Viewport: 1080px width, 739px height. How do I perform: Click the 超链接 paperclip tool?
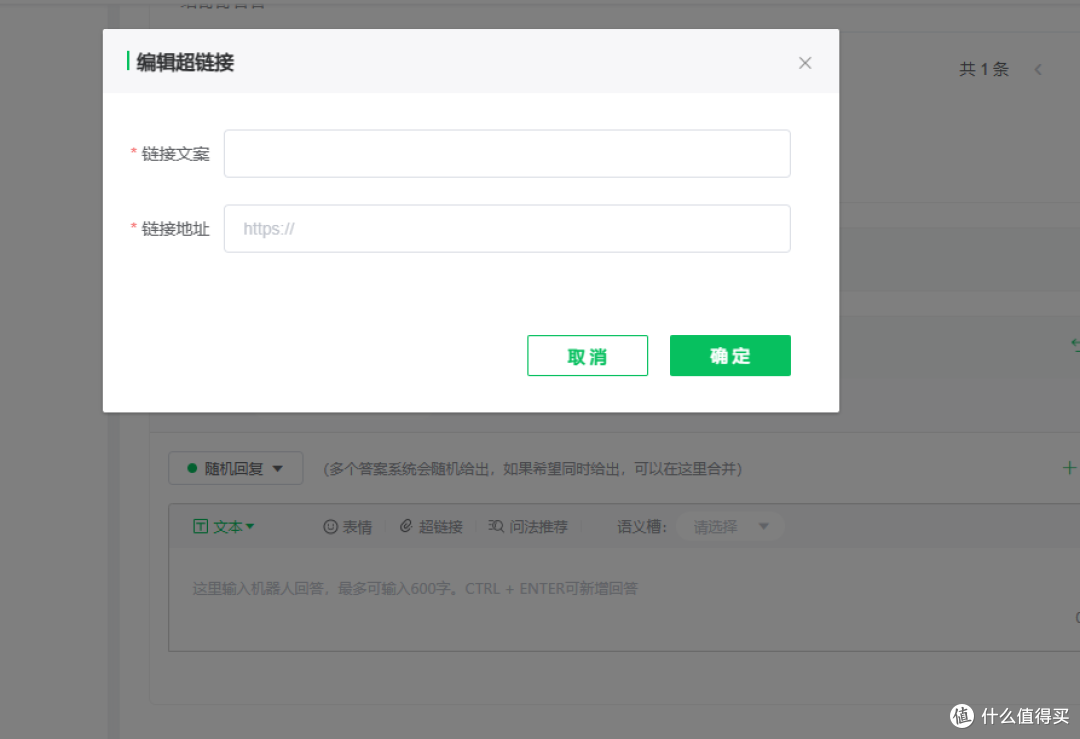pyautogui.click(x=431, y=527)
